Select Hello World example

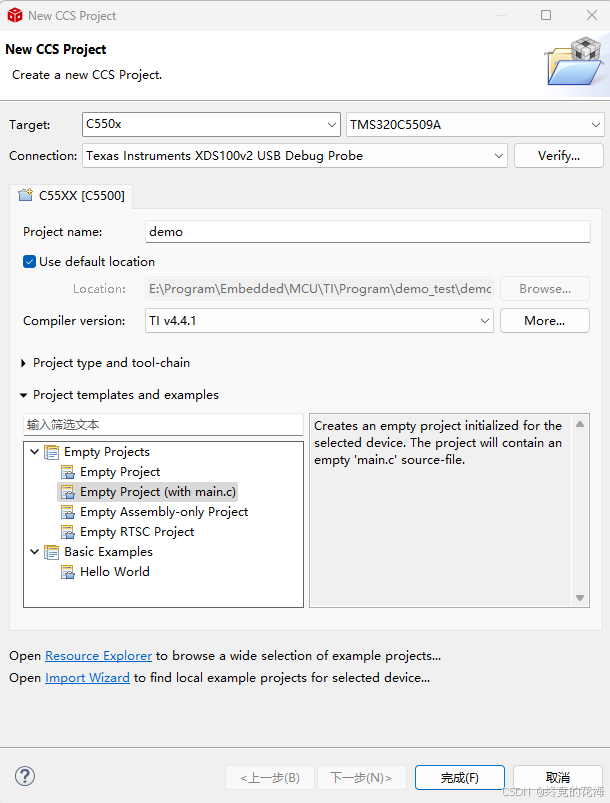tap(115, 572)
